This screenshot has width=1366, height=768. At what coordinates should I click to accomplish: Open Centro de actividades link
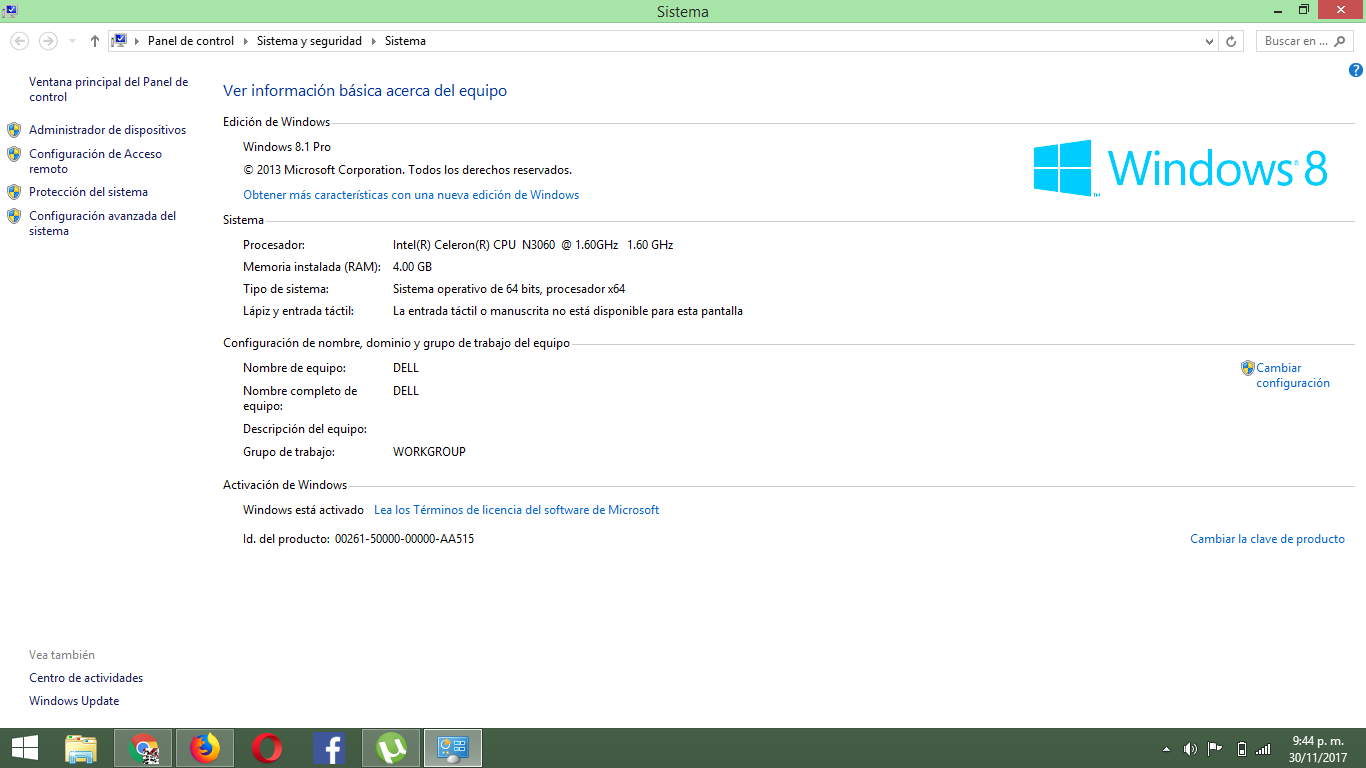[x=86, y=678]
